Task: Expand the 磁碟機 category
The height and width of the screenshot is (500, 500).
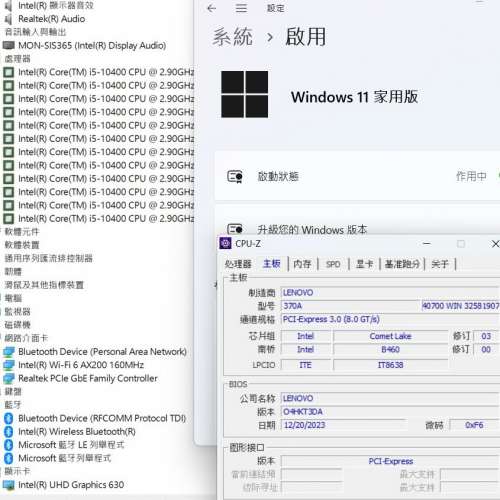Action: (17, 325)
